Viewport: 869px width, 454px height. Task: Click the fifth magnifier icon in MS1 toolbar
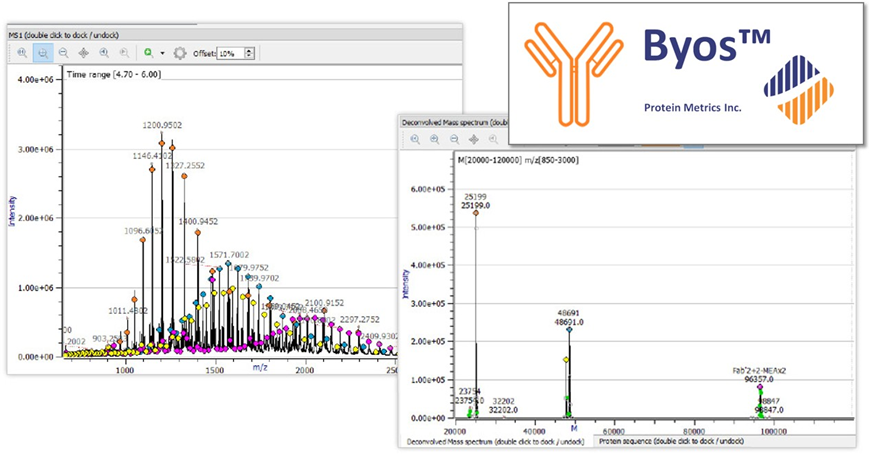[124, 53]
